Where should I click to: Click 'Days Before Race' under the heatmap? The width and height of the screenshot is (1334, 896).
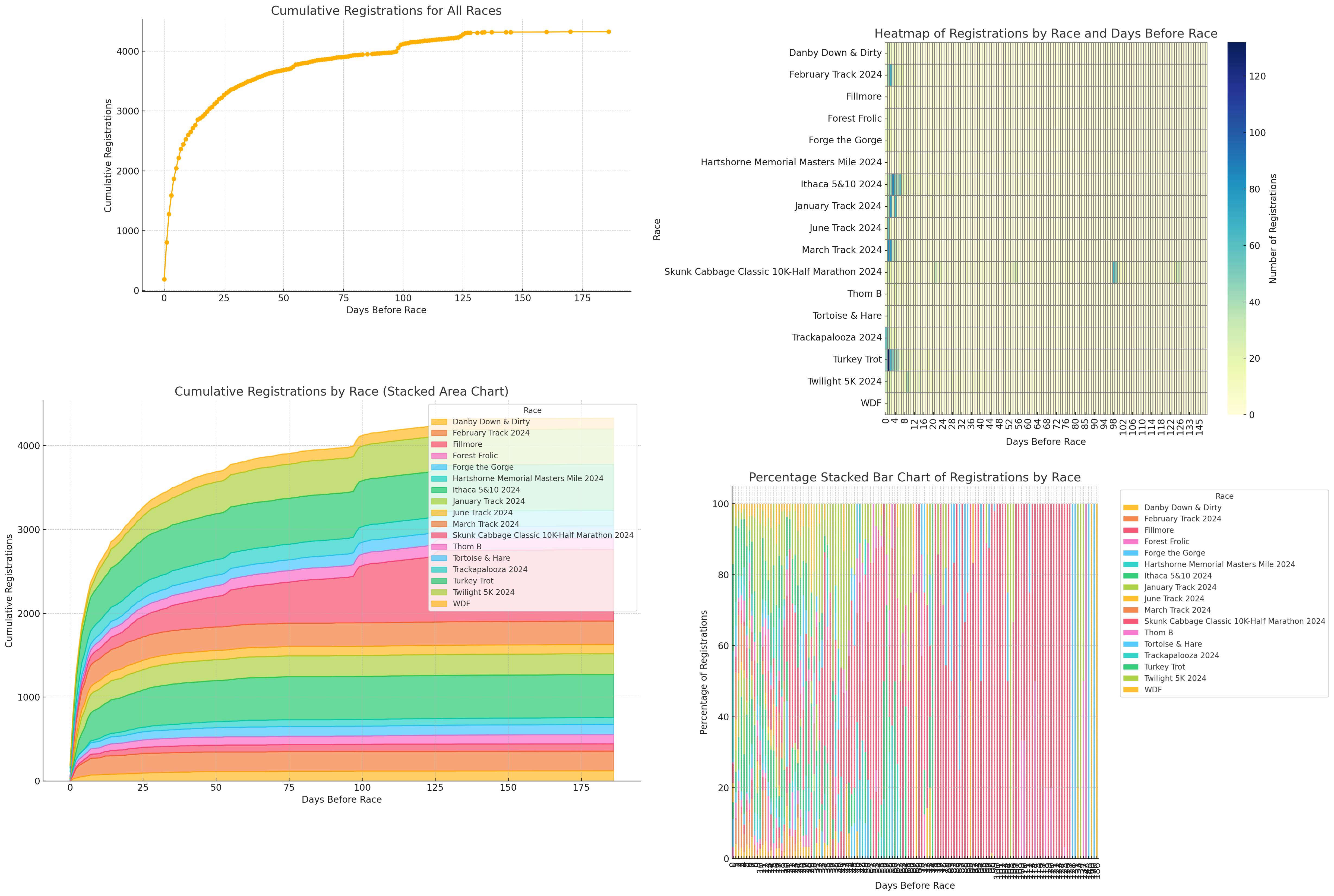coord(1045,442)
